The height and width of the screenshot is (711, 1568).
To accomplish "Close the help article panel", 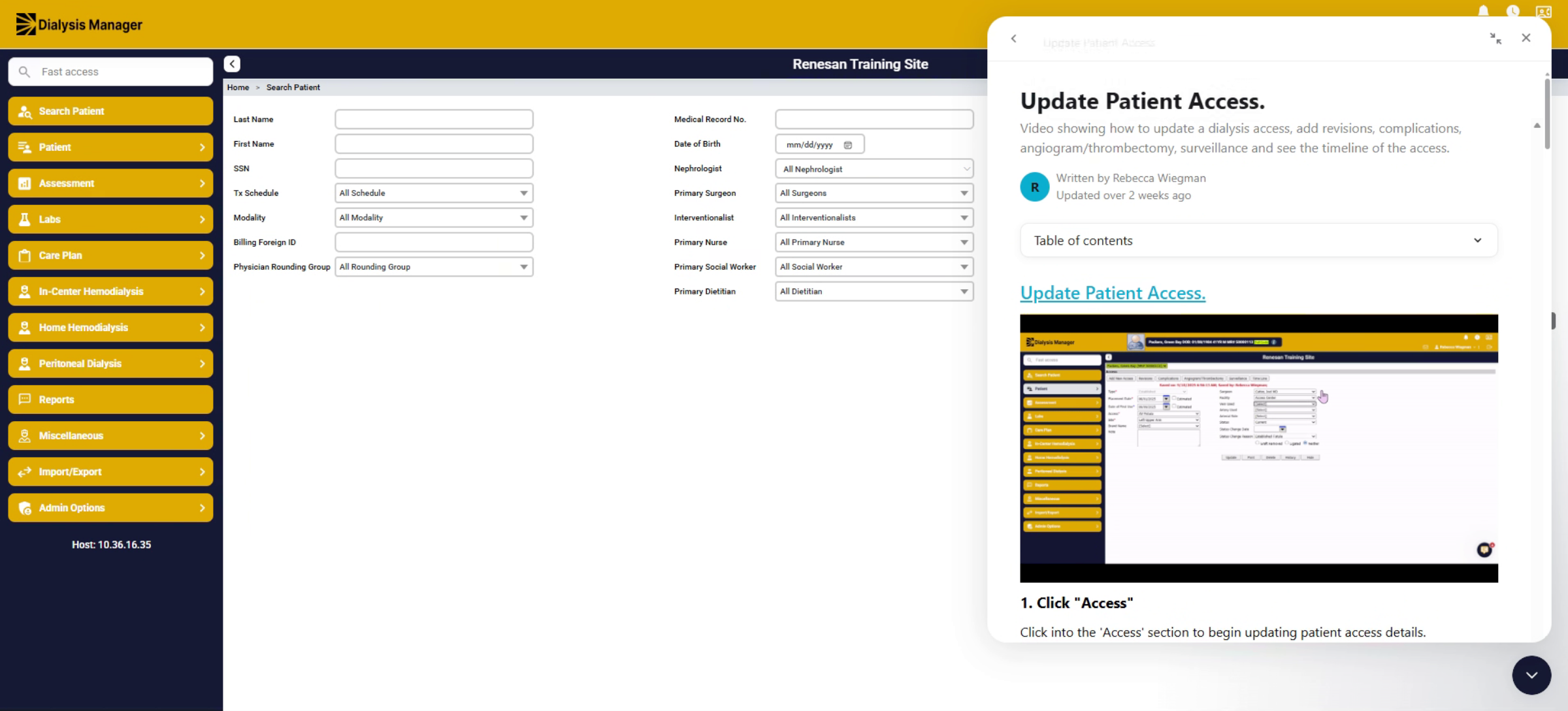I will [x=1526, y=38].
